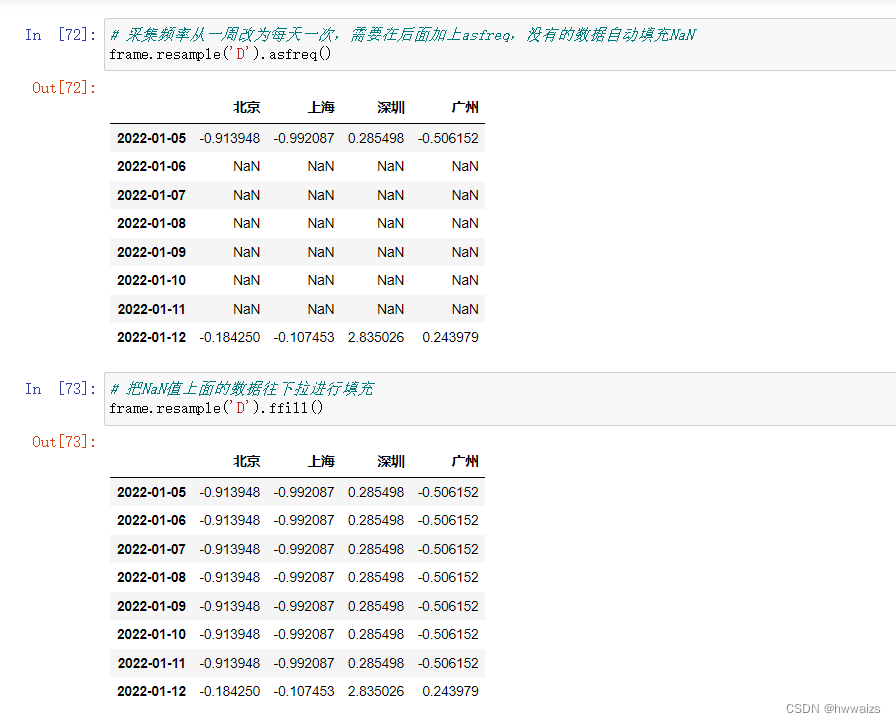Click value 2.835026 in Out[72] last row
This screenshot has height=723, width=896.
coord(376,338)
